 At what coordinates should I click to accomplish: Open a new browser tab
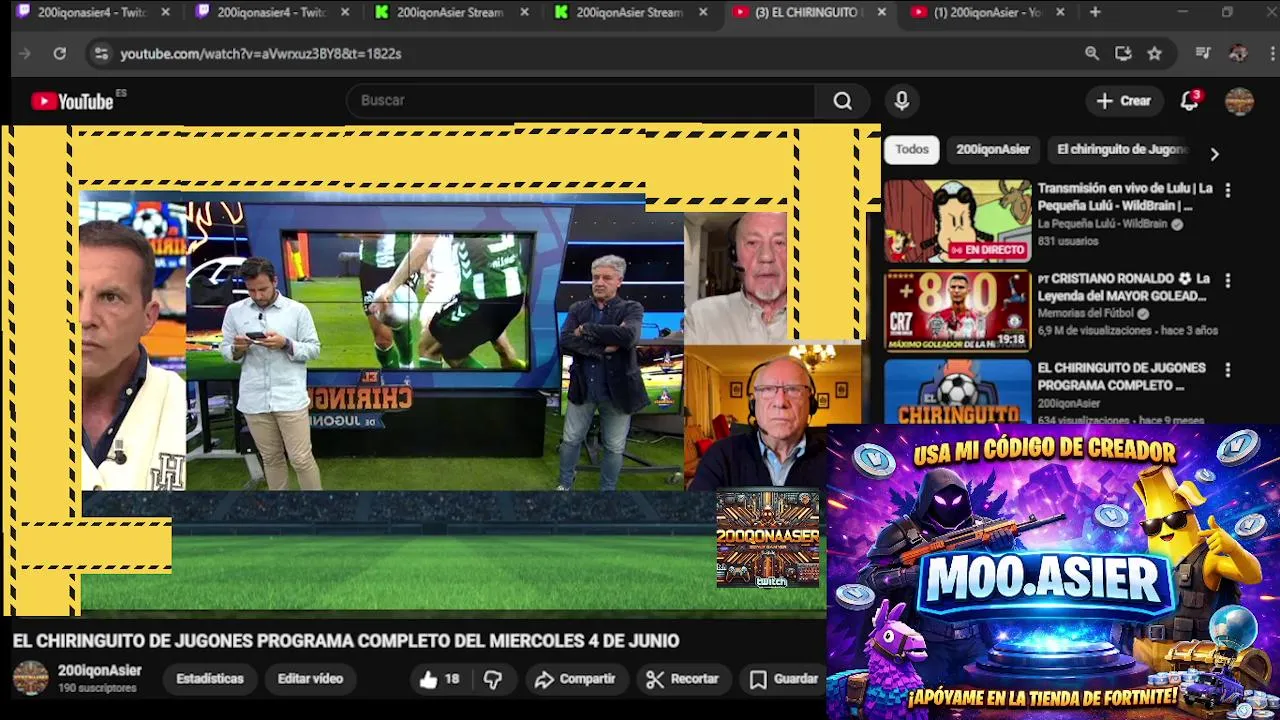coord(1095,12)
